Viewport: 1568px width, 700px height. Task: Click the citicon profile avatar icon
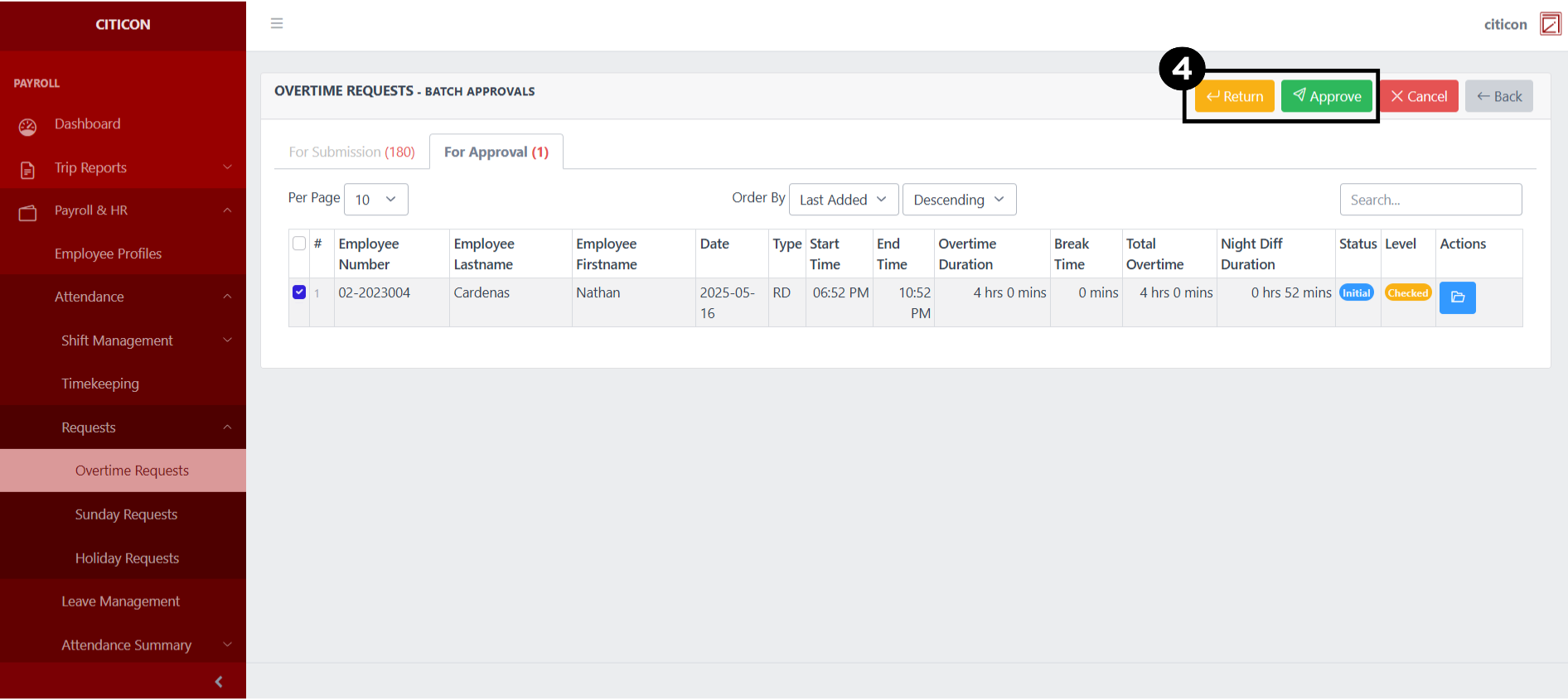[1550, 24]
